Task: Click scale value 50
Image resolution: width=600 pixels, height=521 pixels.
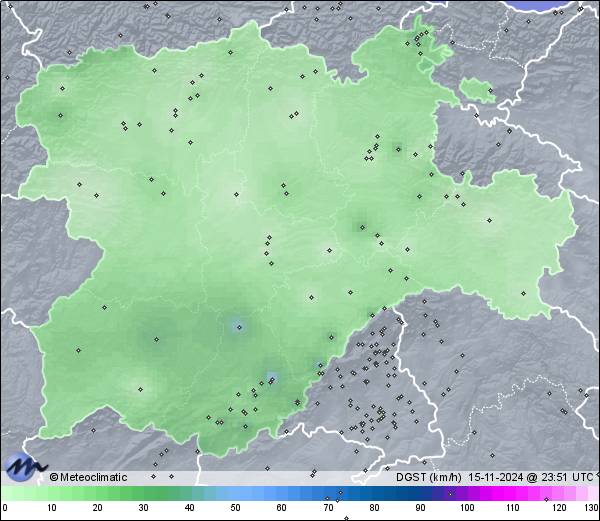Action: tap(235, 508)
